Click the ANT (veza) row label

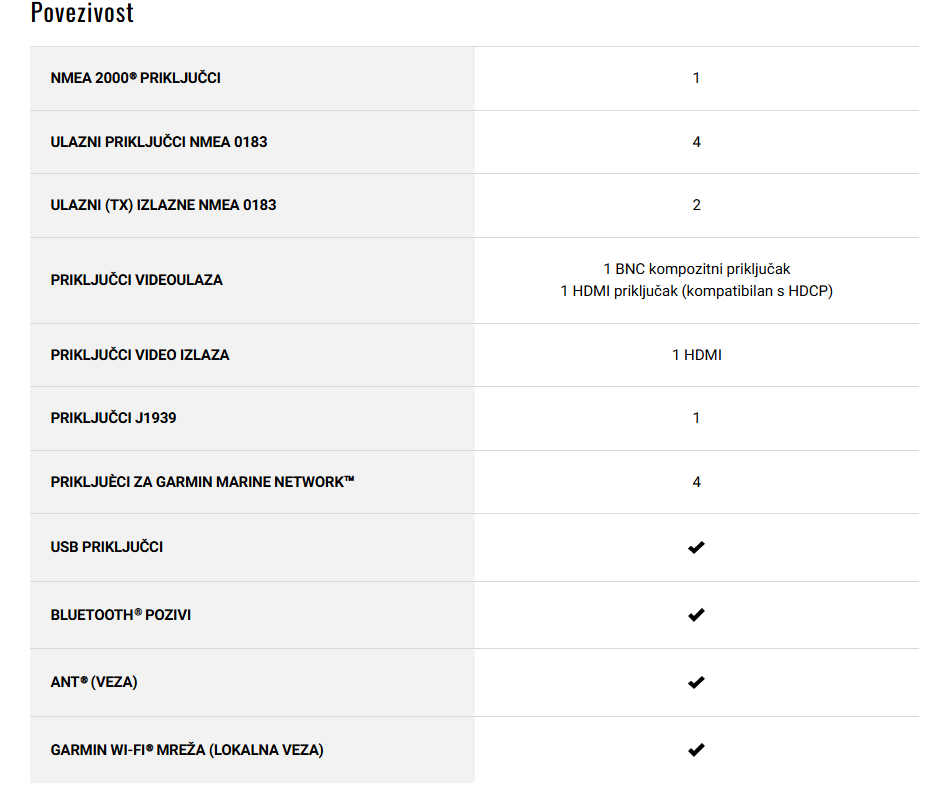[x=94, y=682]
